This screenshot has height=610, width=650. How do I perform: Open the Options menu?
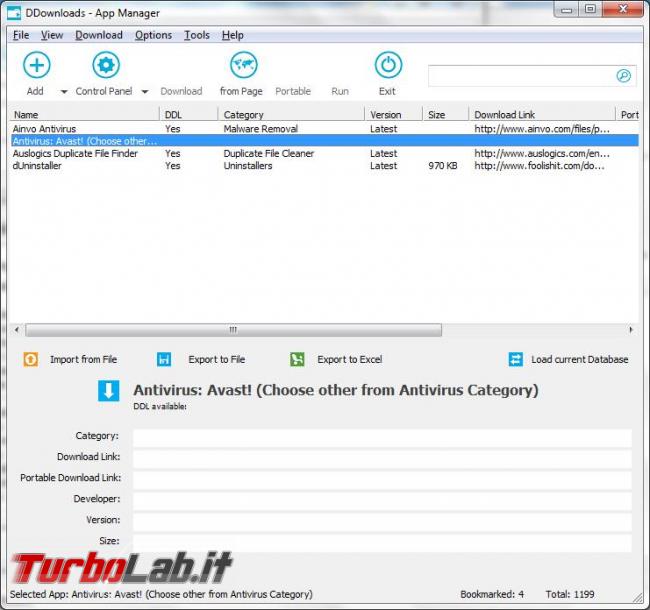pyautogui.click(x=153, y=35)
